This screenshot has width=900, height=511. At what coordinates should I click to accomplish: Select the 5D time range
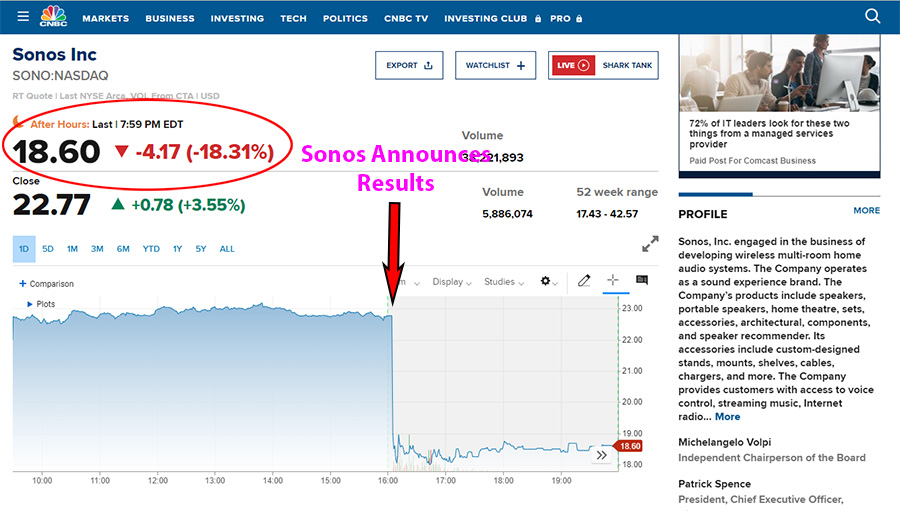point(48,249)
